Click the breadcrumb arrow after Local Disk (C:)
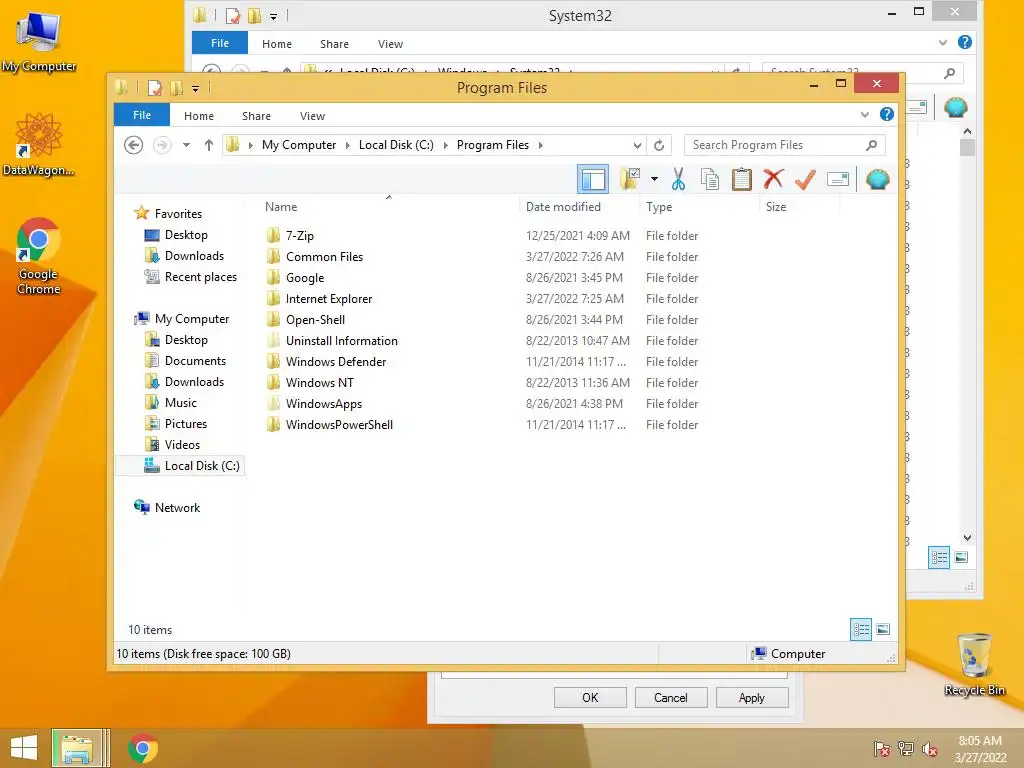Viewport: 1024px width, 768px height. pyautogui.click(x=445, y=145)
